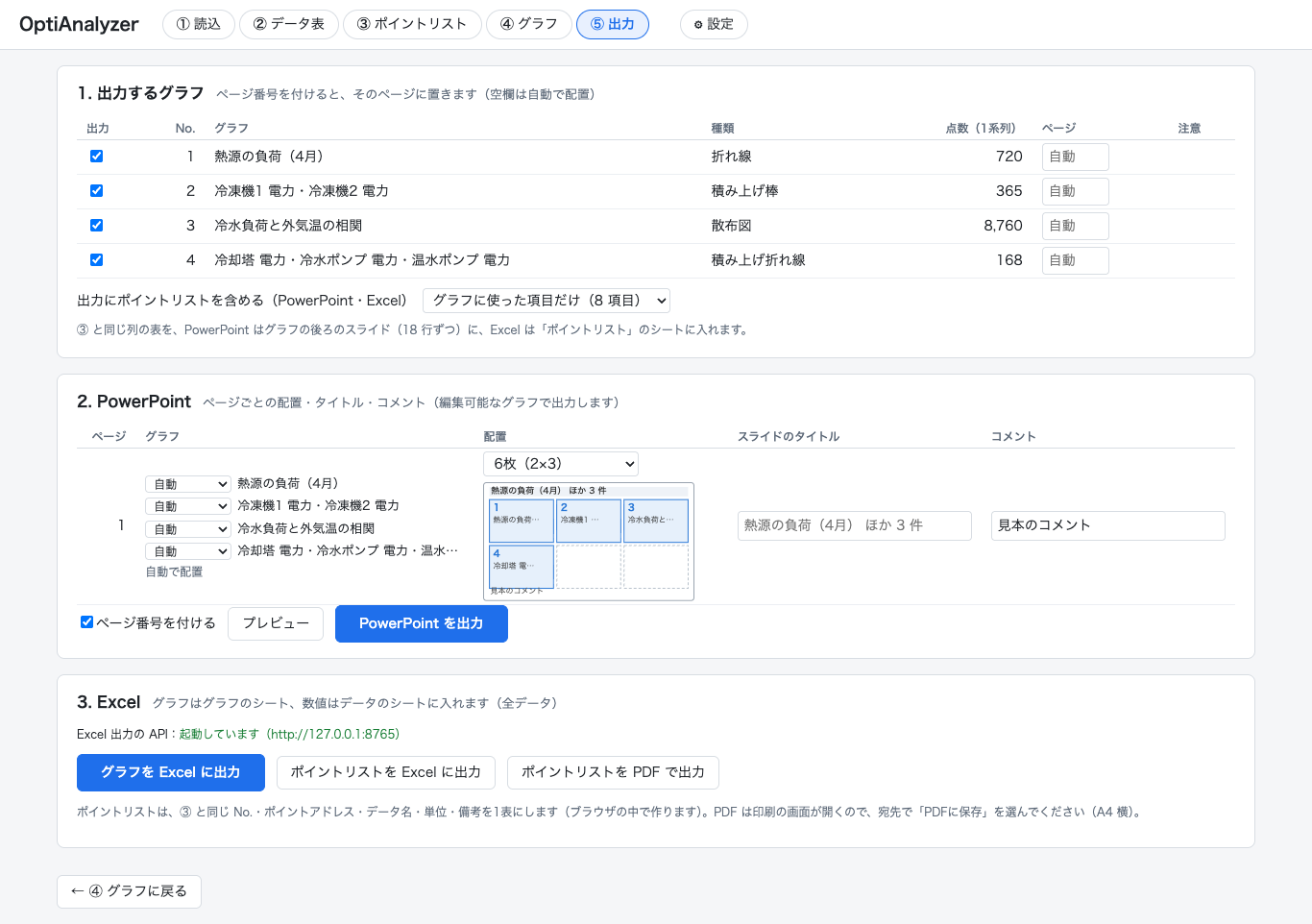Open position dropdown for 熱源の負荷（4月）

click(x=188, y=484)
